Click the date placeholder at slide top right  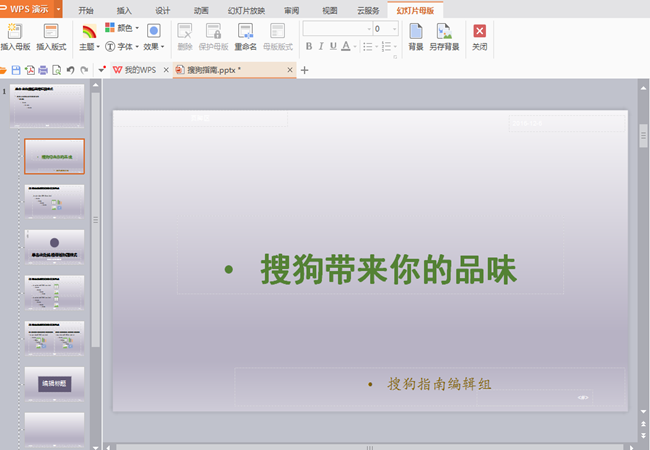(x=567, y=123)
